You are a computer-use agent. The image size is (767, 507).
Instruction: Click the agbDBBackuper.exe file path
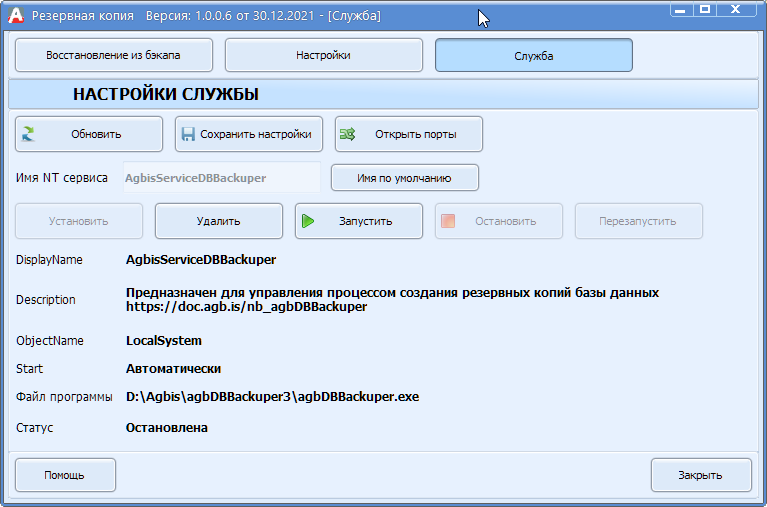click(272, 396)
